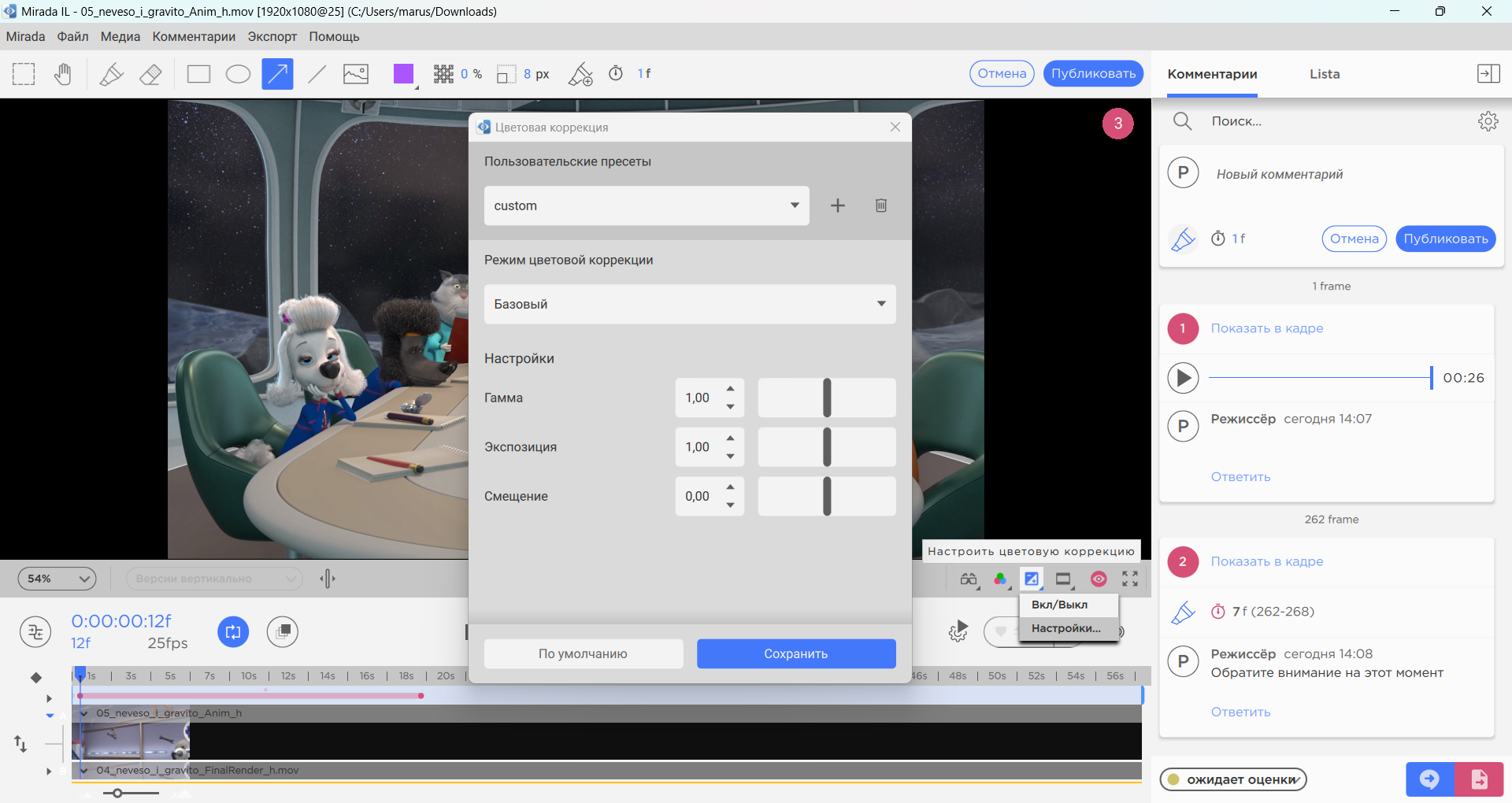Open the frame mask options
Screen dimensions: 1512x803
click(1063, 579)
